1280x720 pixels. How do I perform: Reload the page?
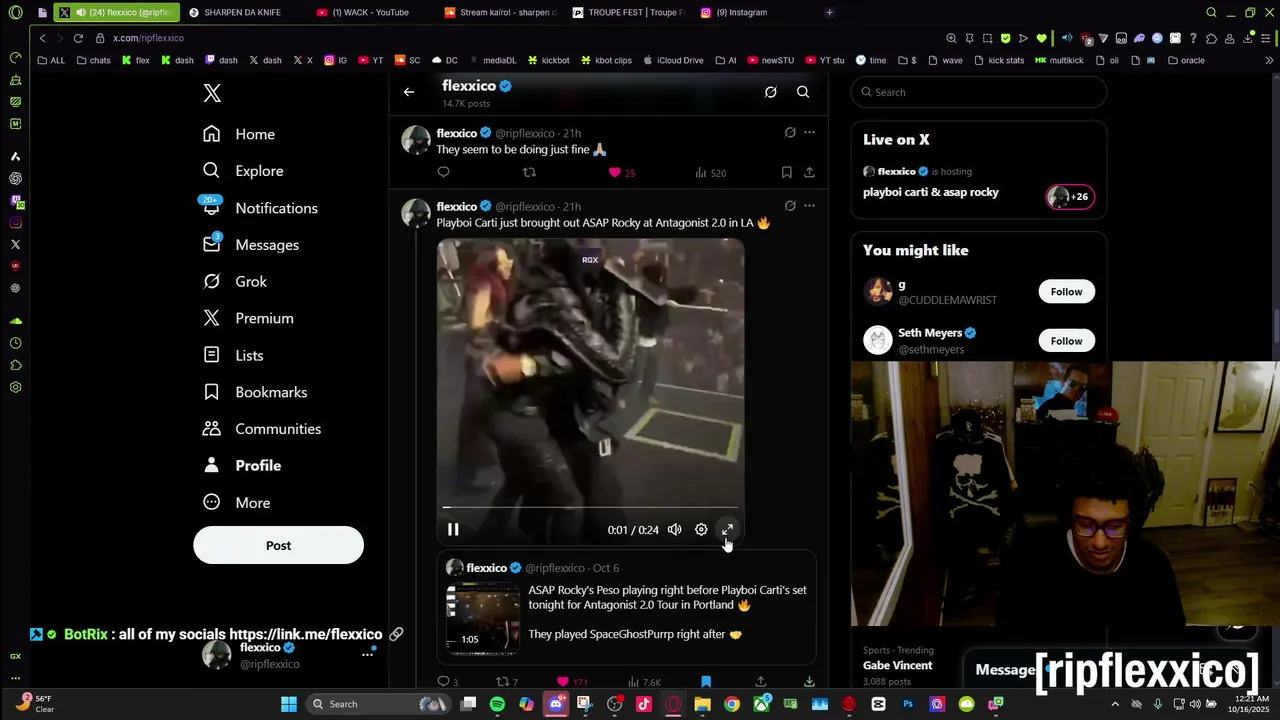(78, 38)
